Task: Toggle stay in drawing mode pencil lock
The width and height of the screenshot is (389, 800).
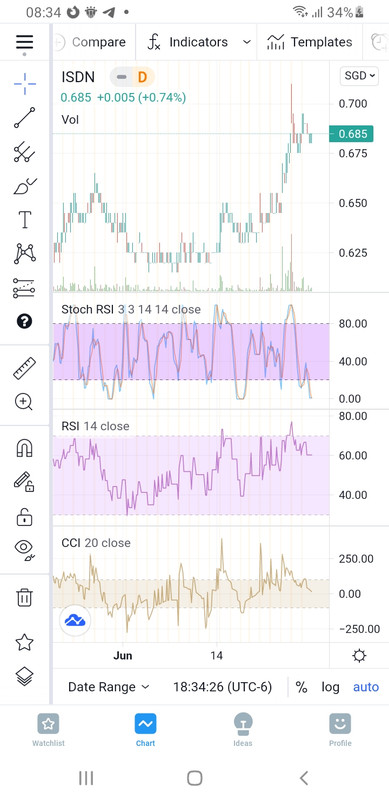Action: (25, 482)
